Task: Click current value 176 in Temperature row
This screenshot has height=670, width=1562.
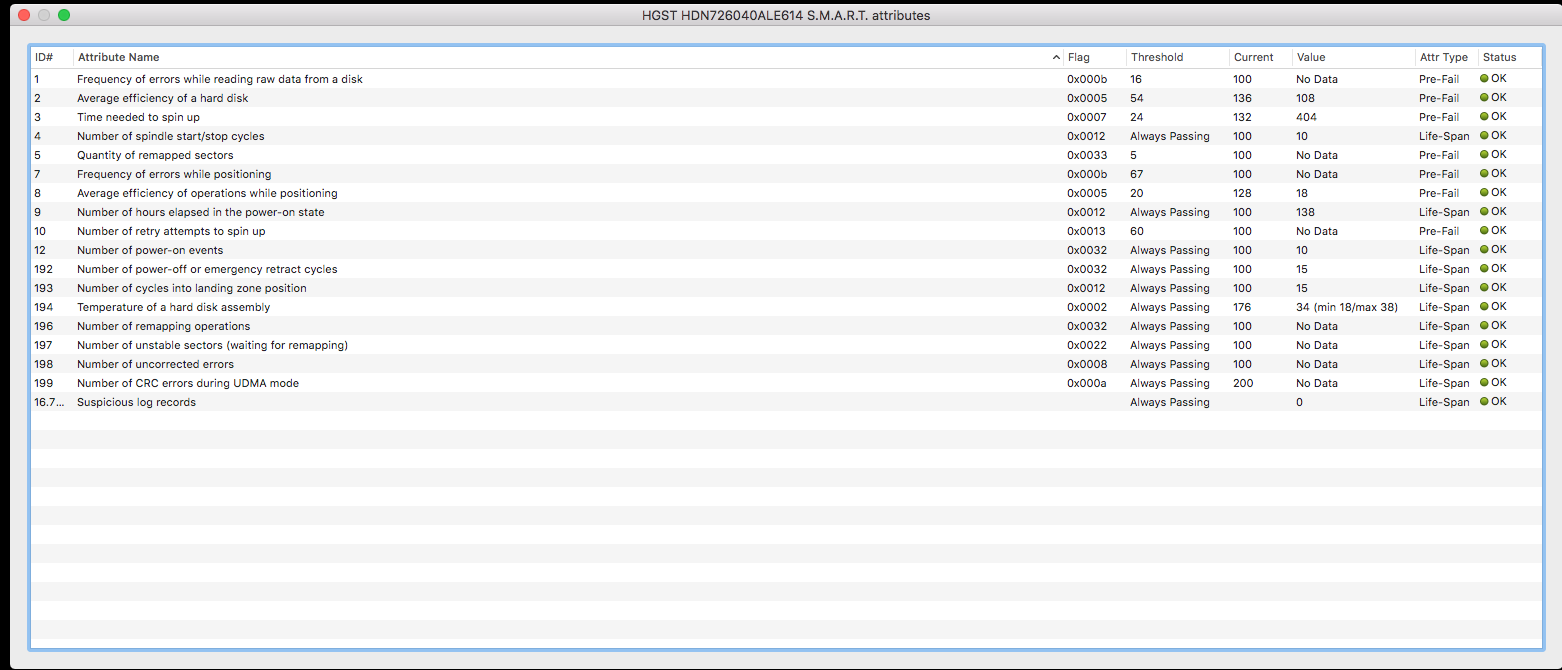Action: [1242, 307]
